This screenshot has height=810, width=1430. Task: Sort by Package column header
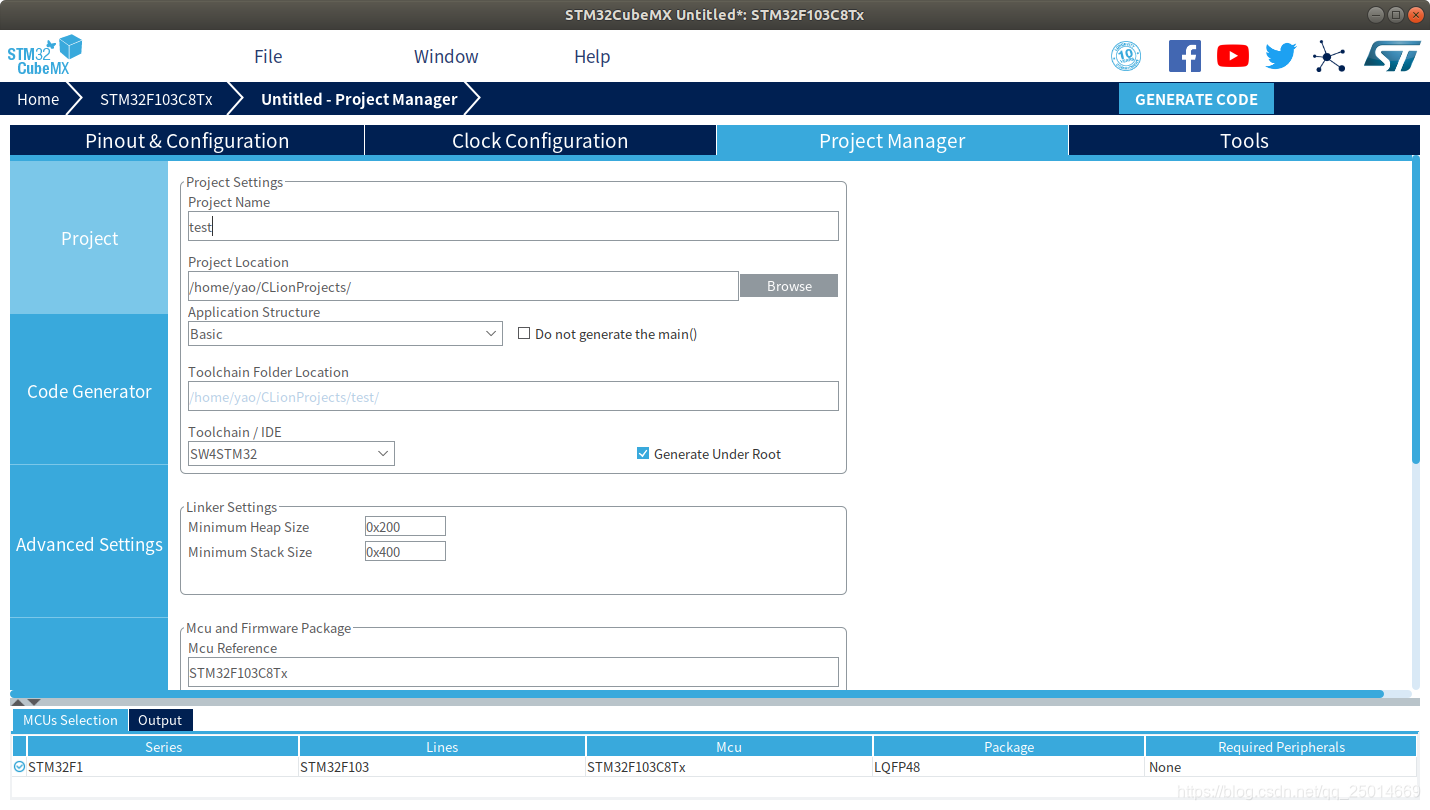click(1009, 746)
